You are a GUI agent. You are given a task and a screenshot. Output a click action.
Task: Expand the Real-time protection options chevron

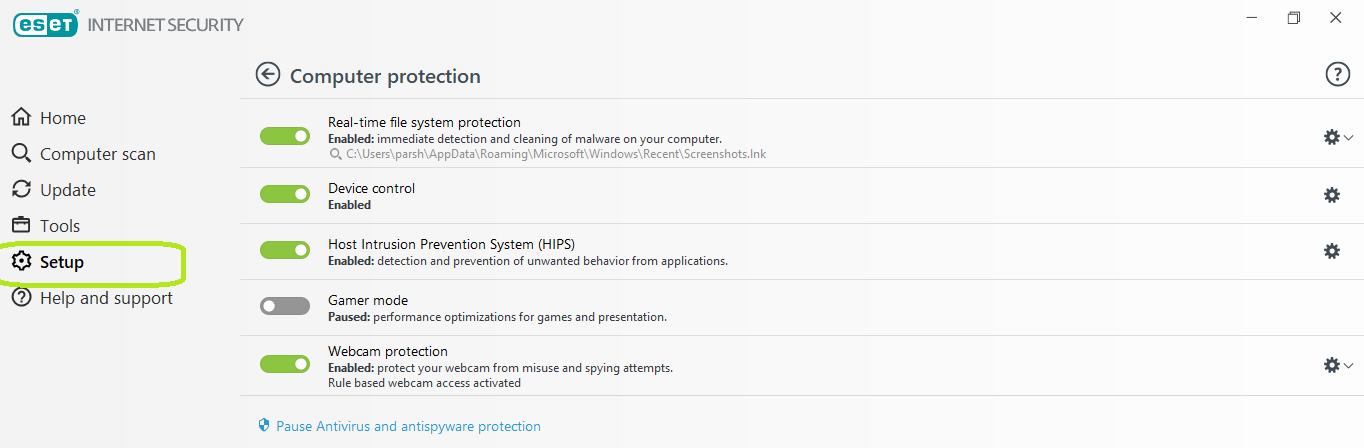click(x=1349, y=138)
